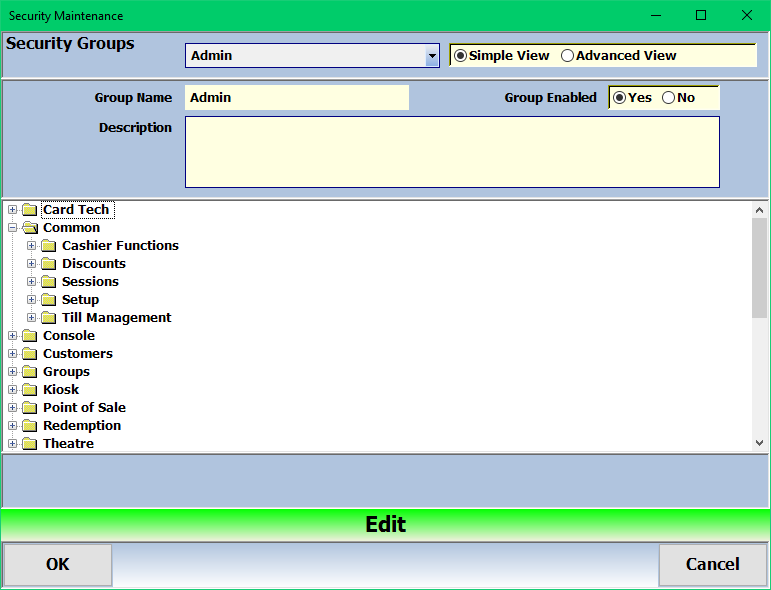Click the yellow Till Management folder icon

pos(48,318)
